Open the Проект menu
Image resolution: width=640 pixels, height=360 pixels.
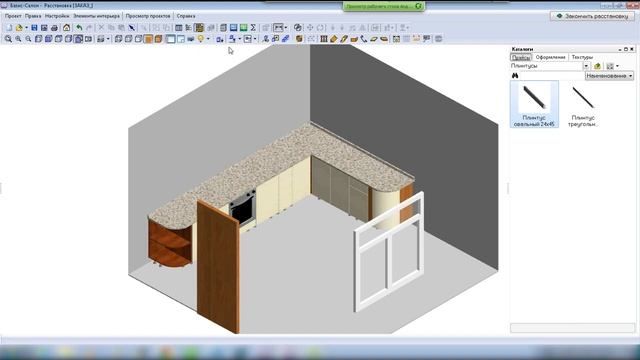pyautogui.click(x=13, y=16)
